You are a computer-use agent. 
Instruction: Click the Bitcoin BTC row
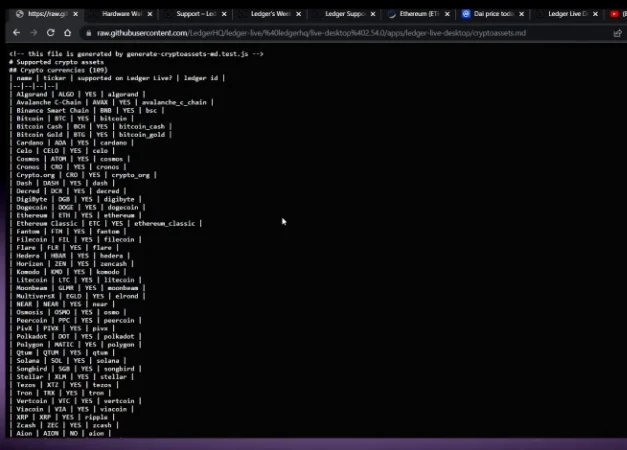[x=72, y=118]
